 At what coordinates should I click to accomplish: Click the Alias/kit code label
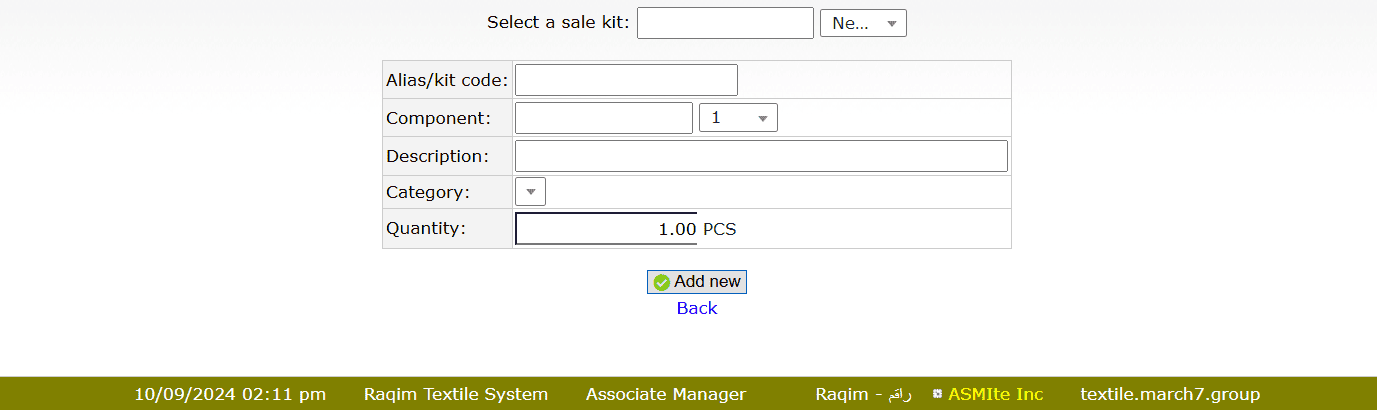point(447,80)
